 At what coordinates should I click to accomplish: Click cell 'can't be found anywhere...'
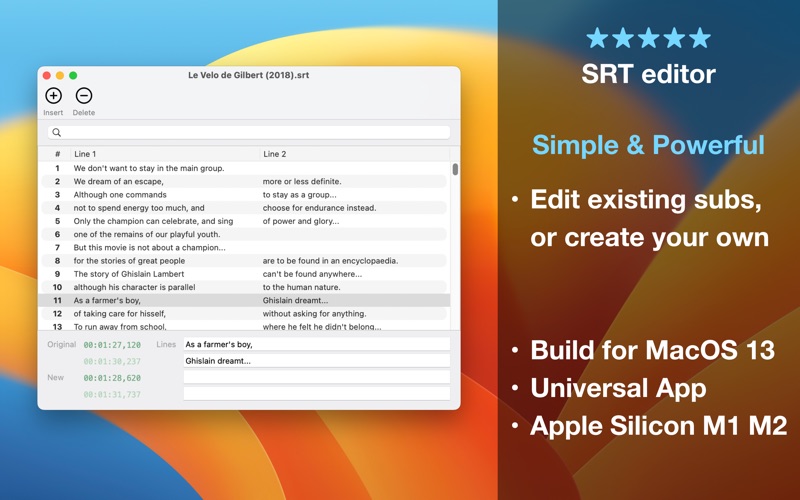(x=312, y=274)
